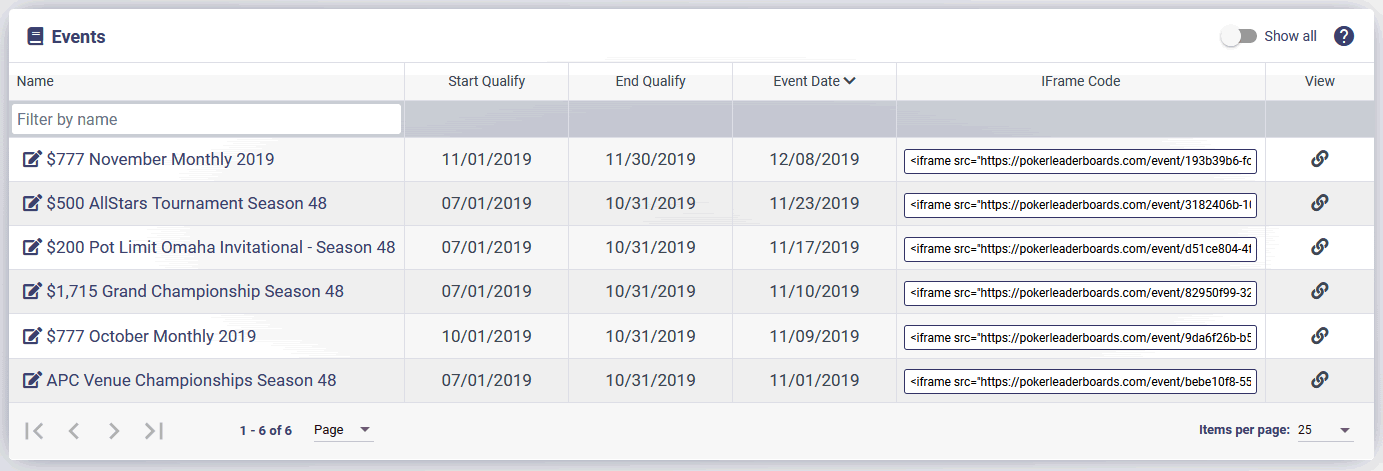Sort by Start Qualify column header
The image size is (1383, 471).
click(x=486, y=82)
